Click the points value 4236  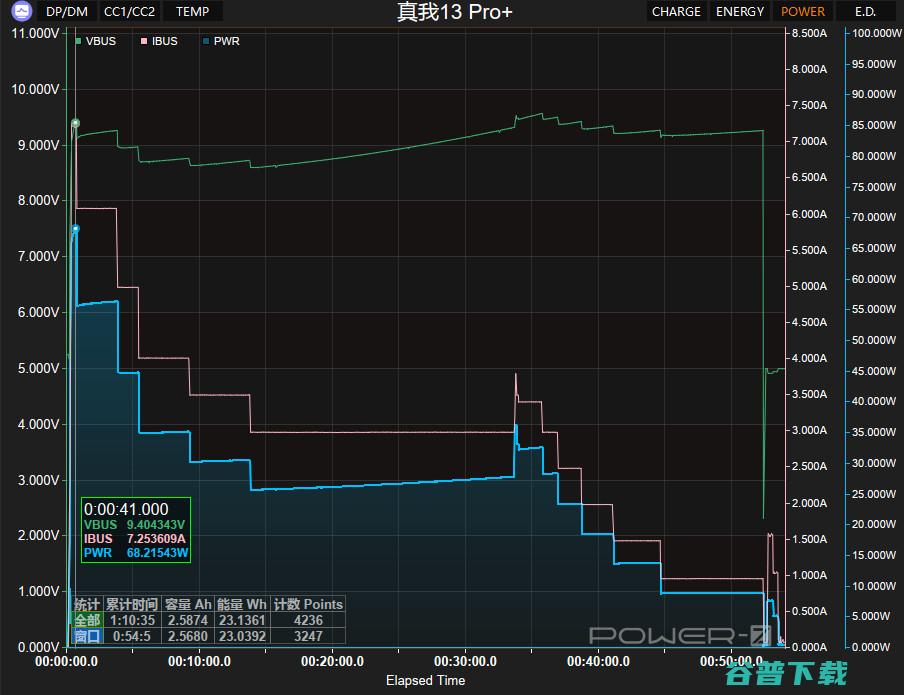(308, 620)
